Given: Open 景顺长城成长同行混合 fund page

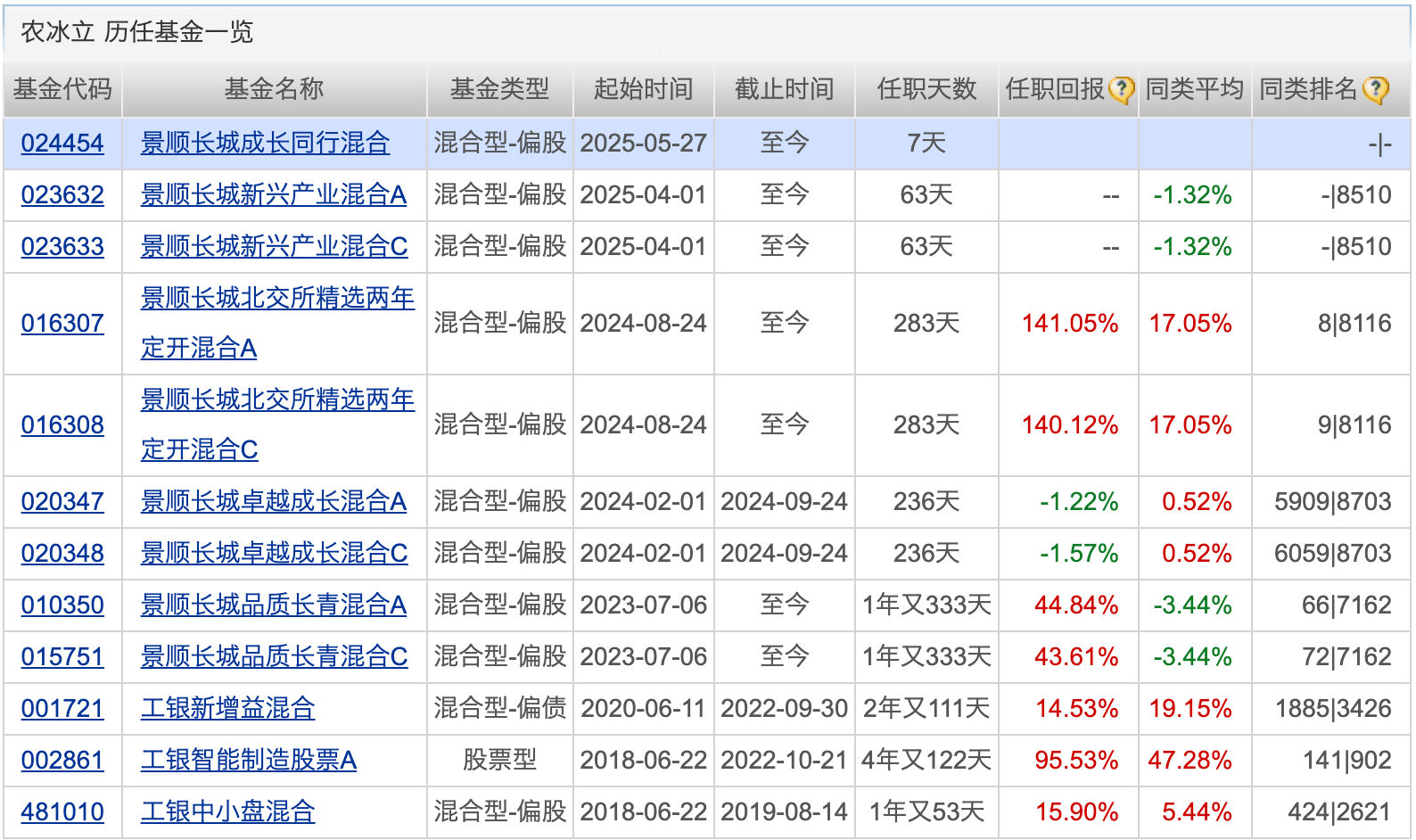Looking at the screenshot, I should (266, 144).
